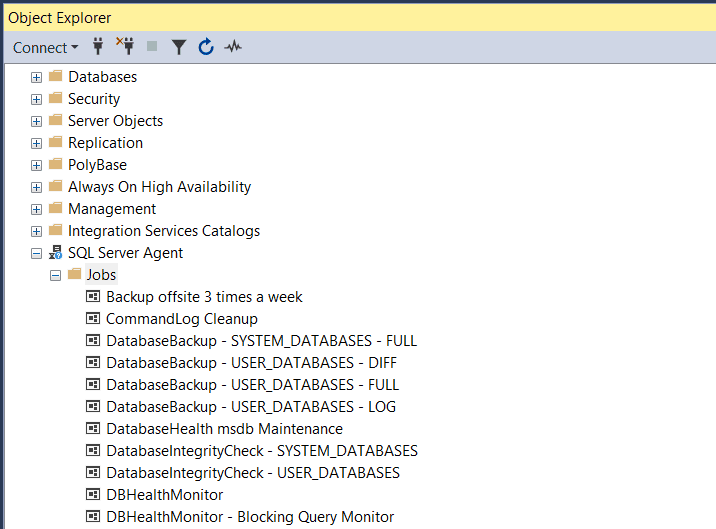
Task: Click the Always On High Availability folder icon
Action: [55, 185]
